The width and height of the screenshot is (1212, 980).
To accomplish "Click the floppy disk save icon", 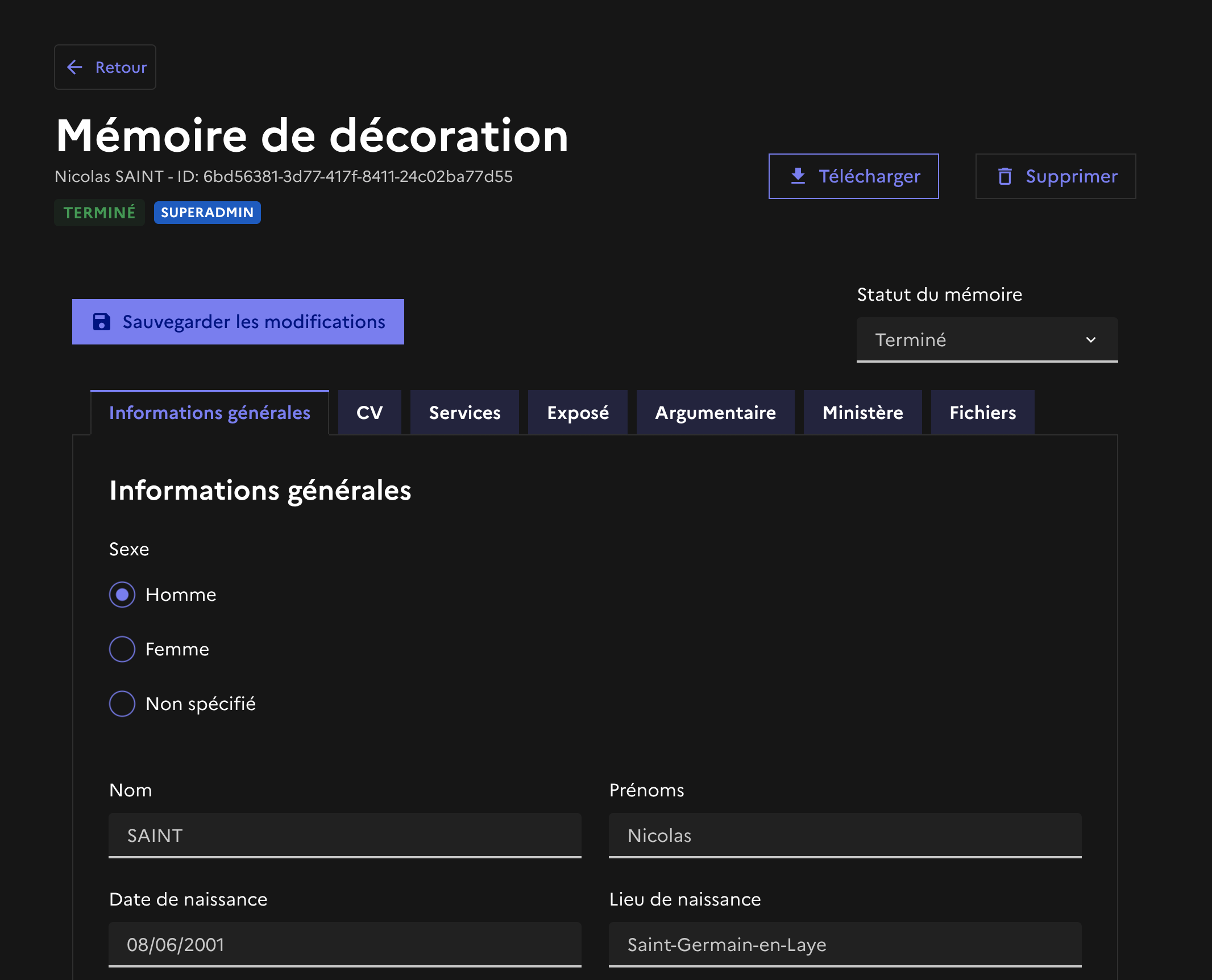I will point(102,322).
